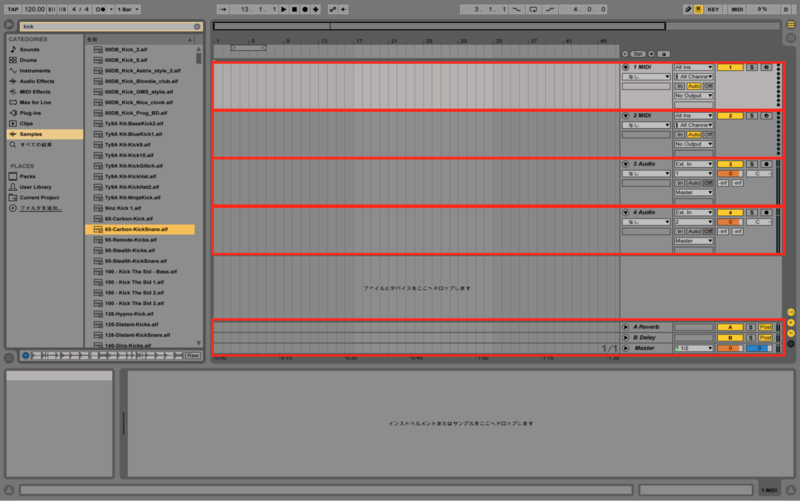Select the Instruments category

point(35,71)
